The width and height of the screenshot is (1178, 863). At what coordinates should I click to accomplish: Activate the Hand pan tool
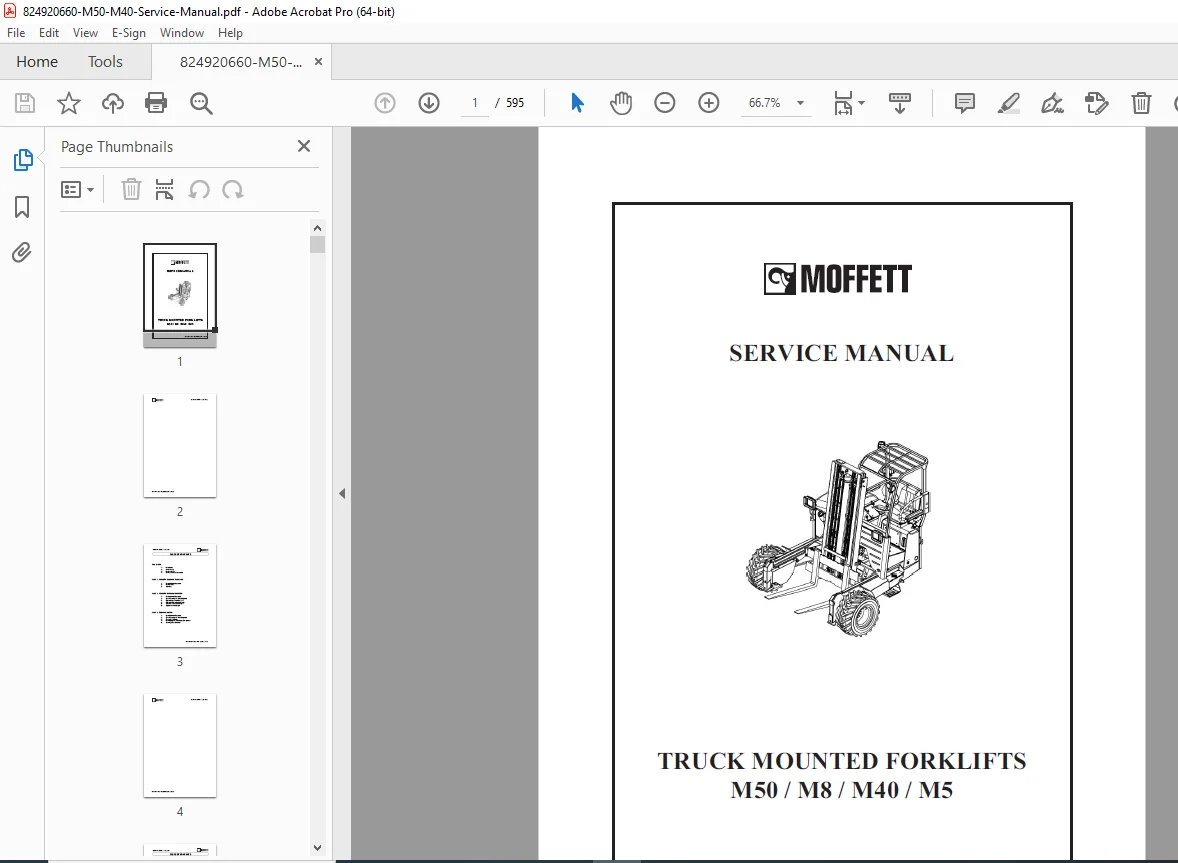(x=621, y=103)
